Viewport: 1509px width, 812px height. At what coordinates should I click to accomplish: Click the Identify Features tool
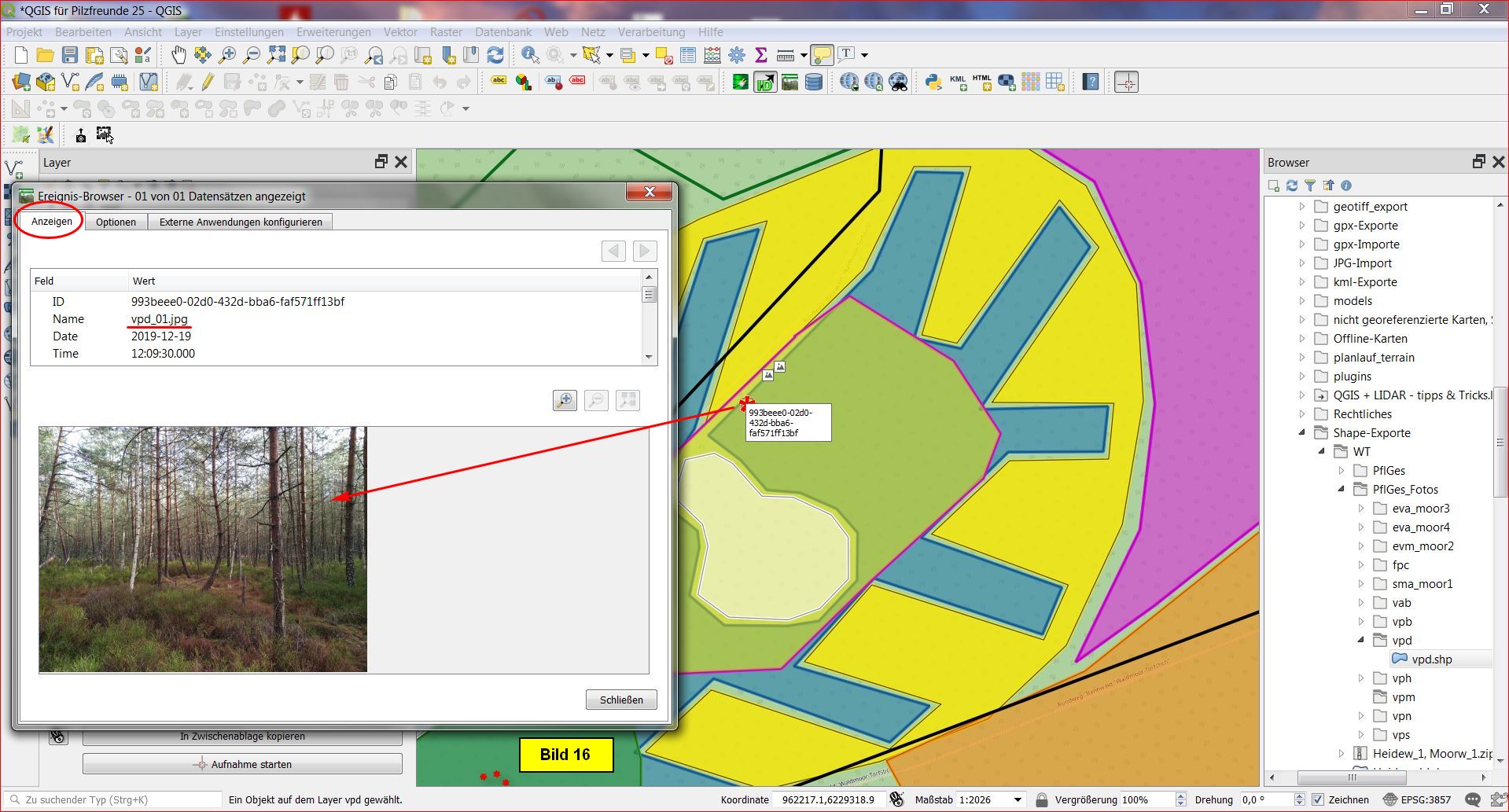pyautogui.click(x=530, y=54)
